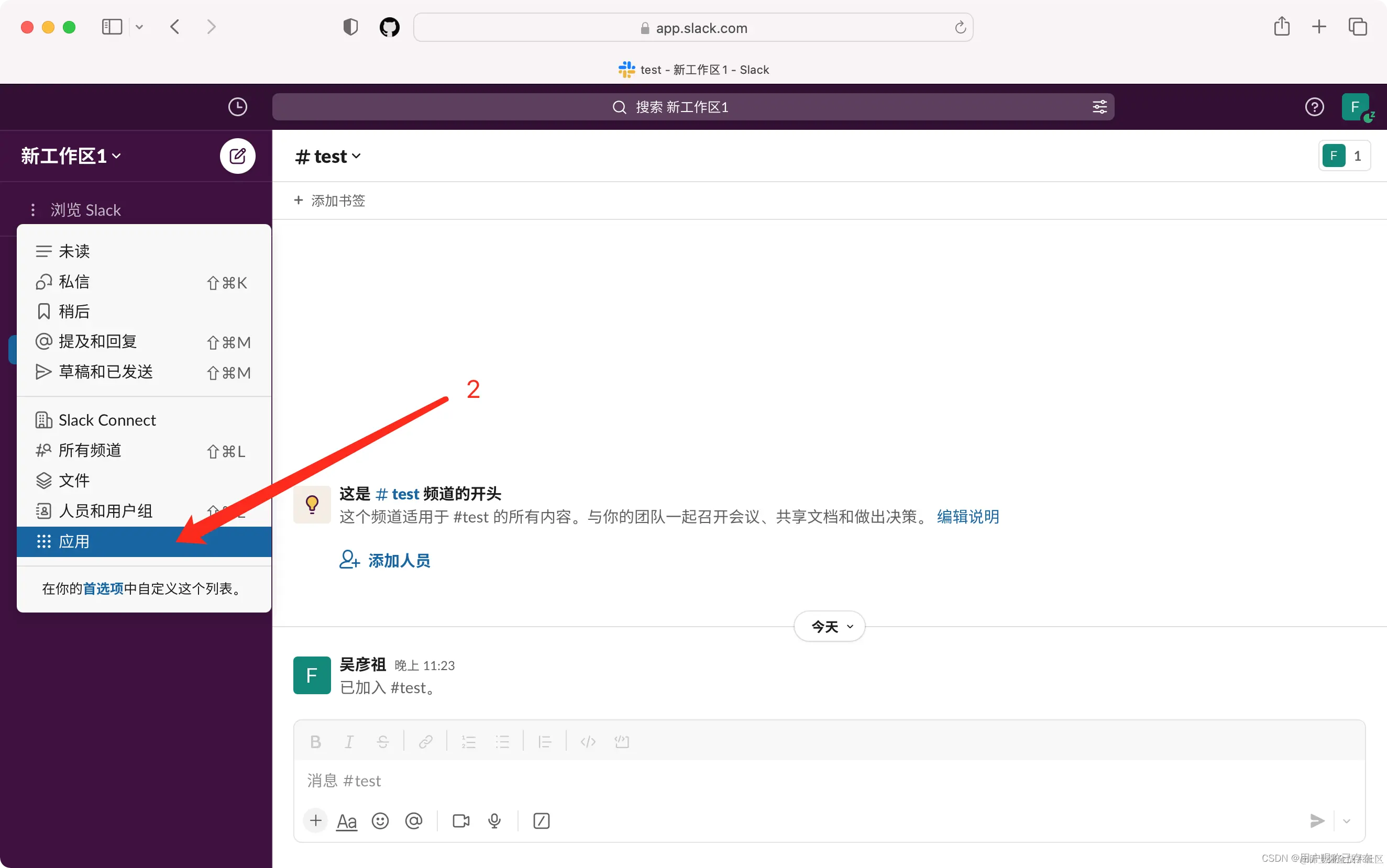This screenshot has width=1387, height=868.
Task: Insert inline code formatting
Action: point(588,742)
